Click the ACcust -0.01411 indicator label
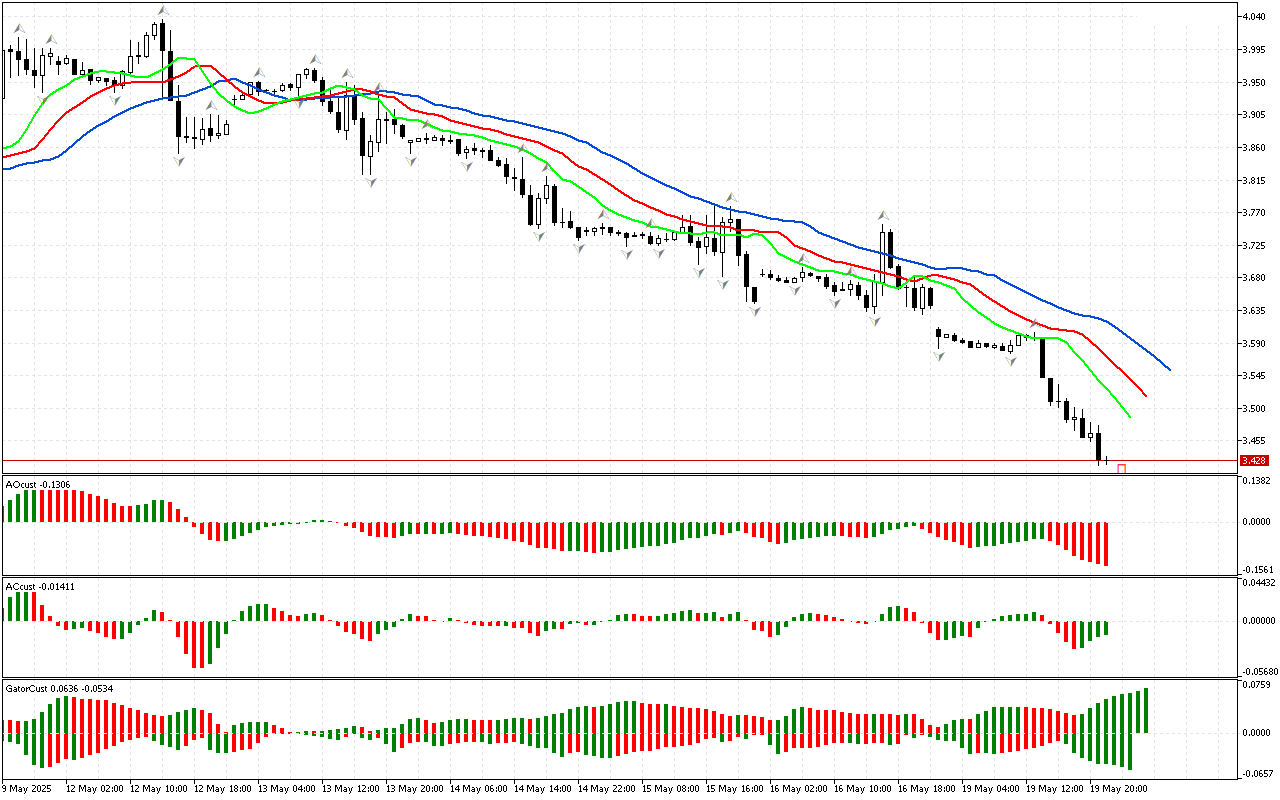 coord(40,586)
